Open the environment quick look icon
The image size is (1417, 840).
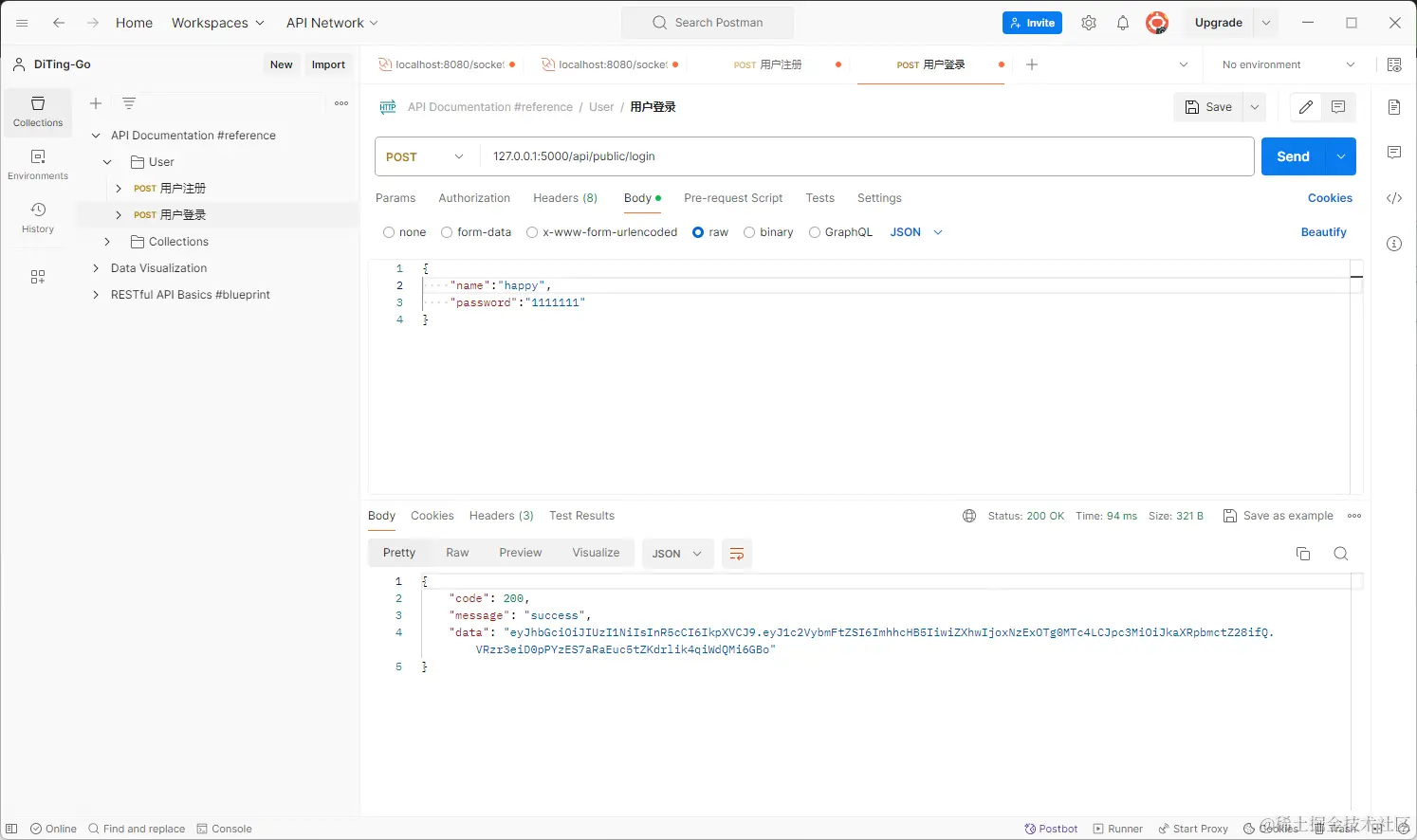1394,64
